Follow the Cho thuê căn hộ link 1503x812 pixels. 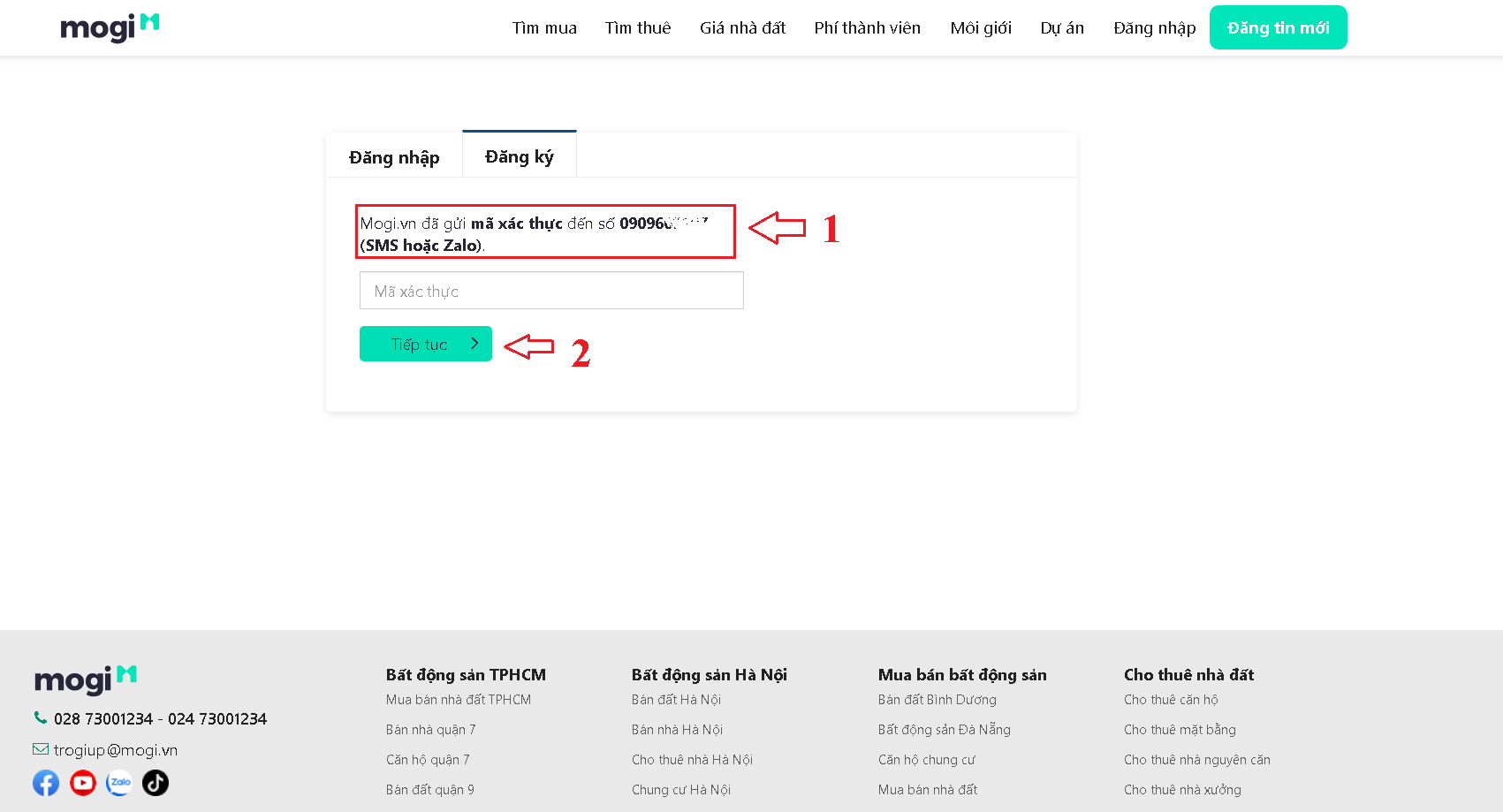coord(1171,700)
